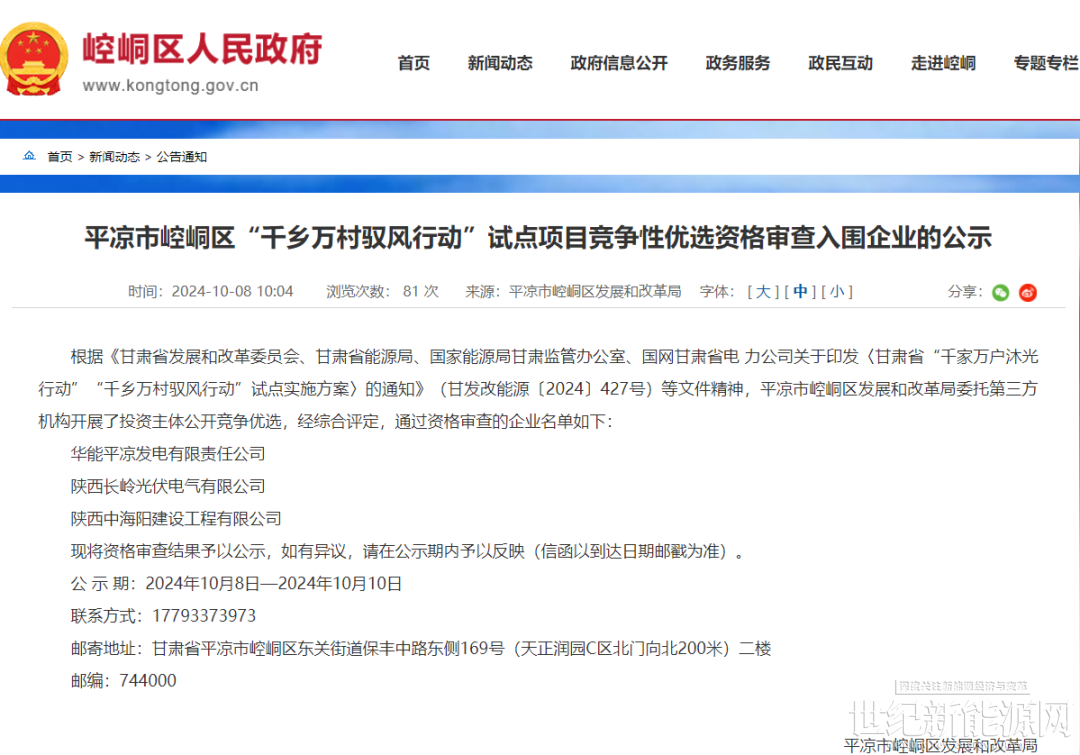The image size is (1080, 755).
Task: Click source 平凉市崆峒区发展和改革局 in meta line
Action: 594,291
